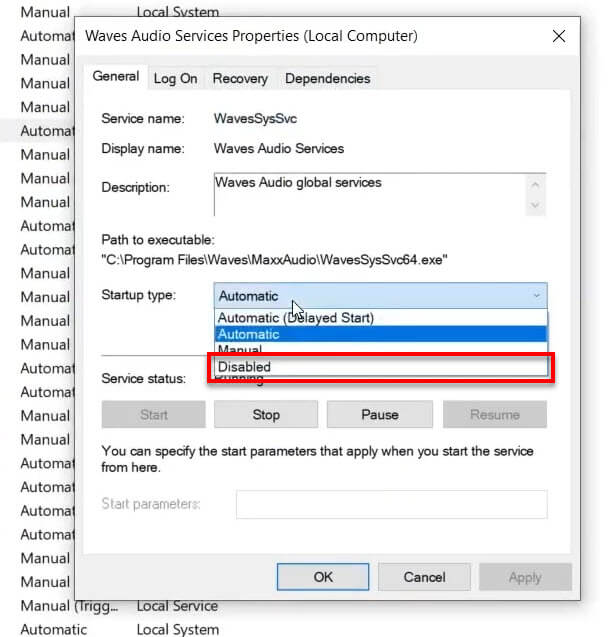Confirm the dialog with OK
614x637 pixels.
point(323,577)
